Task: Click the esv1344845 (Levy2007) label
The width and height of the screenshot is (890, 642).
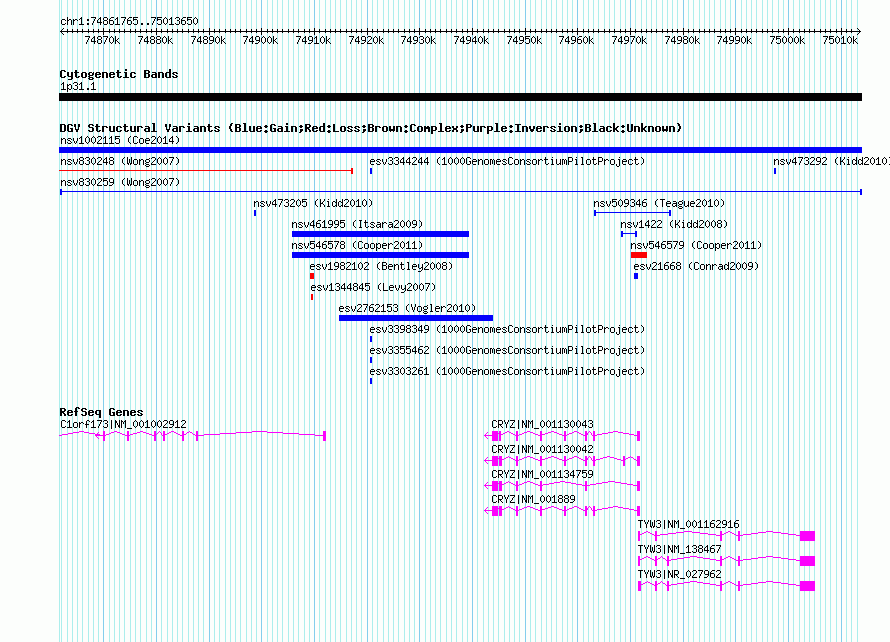Action: [x=373, y=287]
